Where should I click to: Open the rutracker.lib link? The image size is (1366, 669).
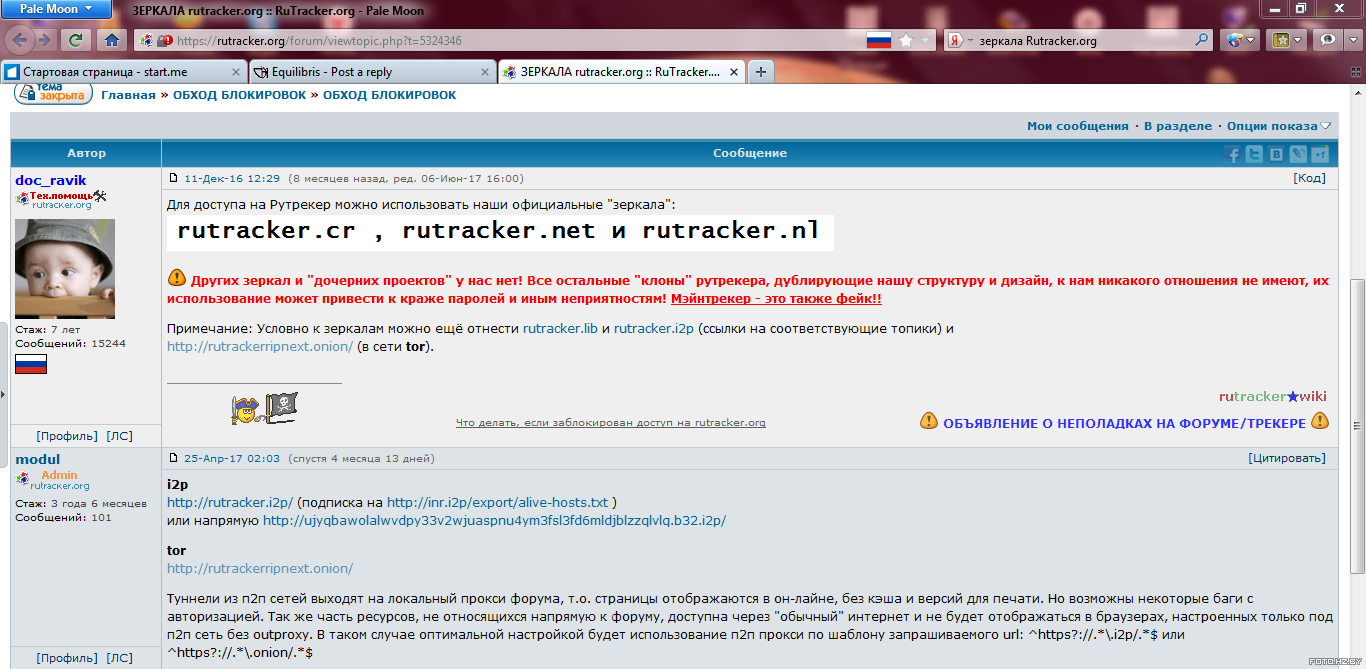point(560,328)
